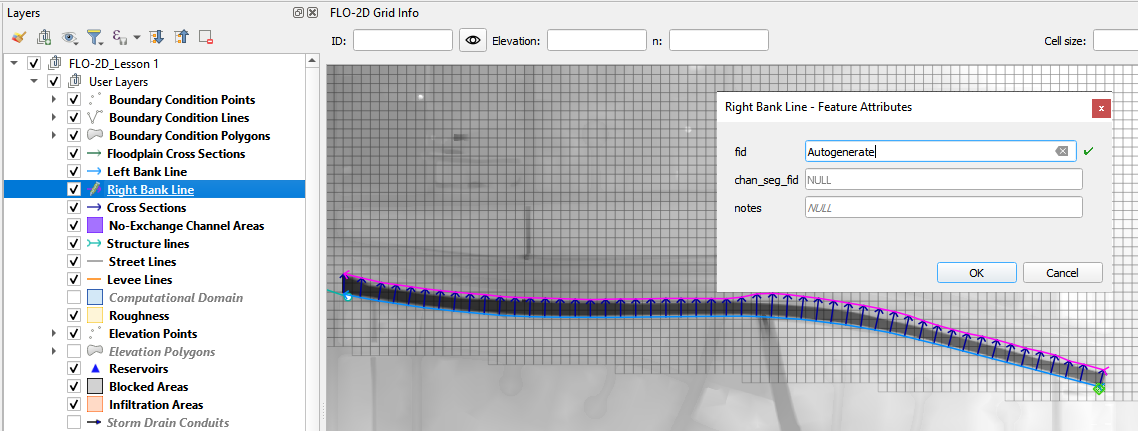Toggle the Reservoirs layer checkbox

pos(74,369)
